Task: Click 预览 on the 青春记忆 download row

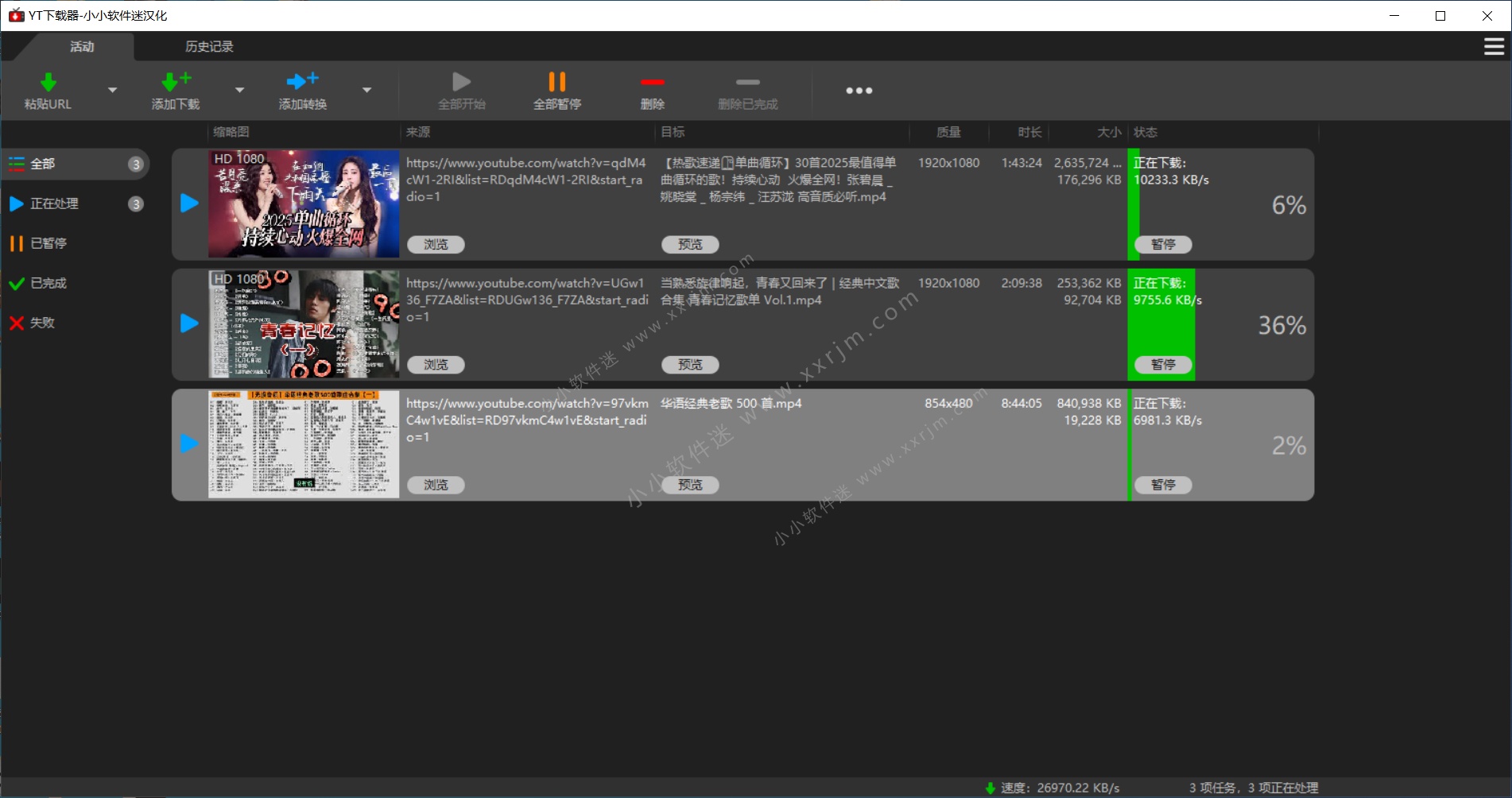Action: pyautogui.click(x=690, y=364)
